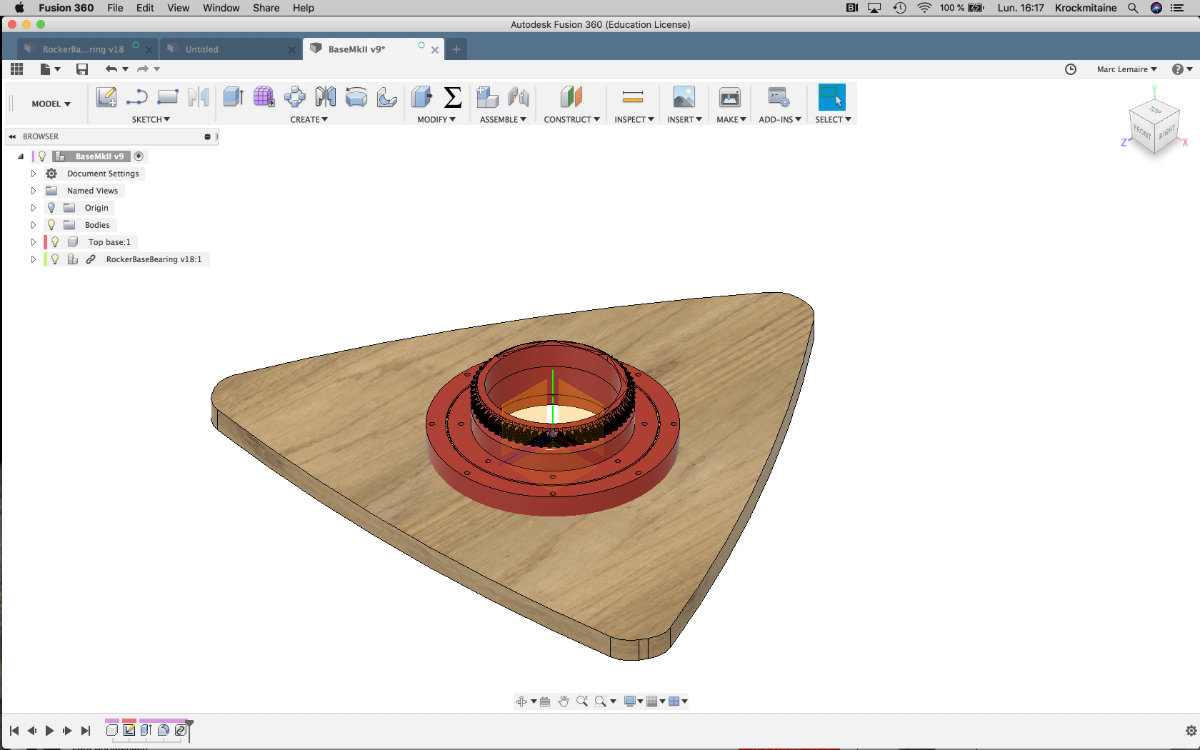Open the CREATE dropdown menu
This screenshot has width=1200, height=750.
[309, 119]
